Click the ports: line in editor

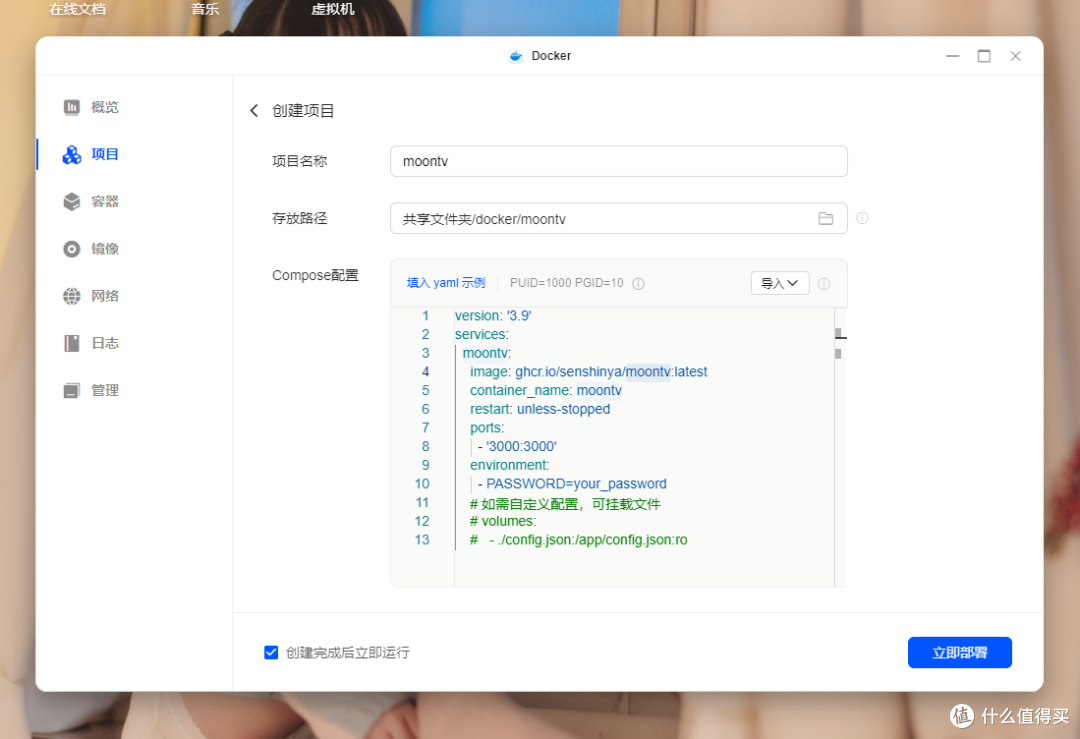point(487,428)
